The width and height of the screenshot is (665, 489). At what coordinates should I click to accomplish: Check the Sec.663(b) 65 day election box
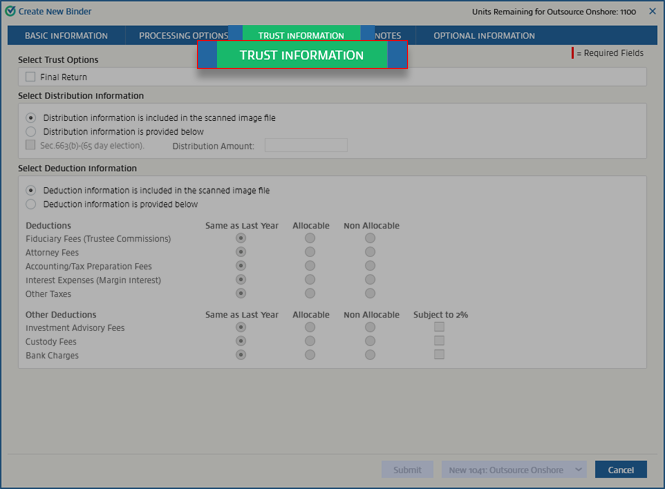click(31, 145)
